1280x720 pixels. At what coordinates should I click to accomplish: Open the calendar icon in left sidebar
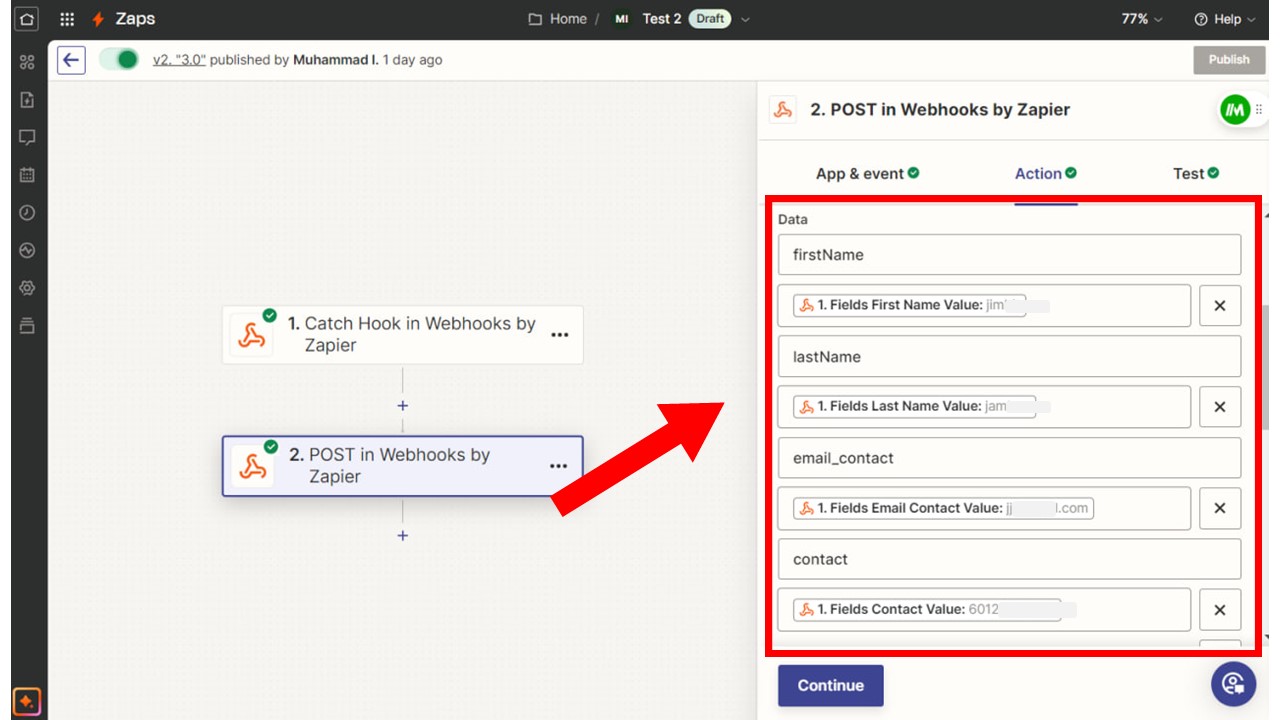(27, 175)
